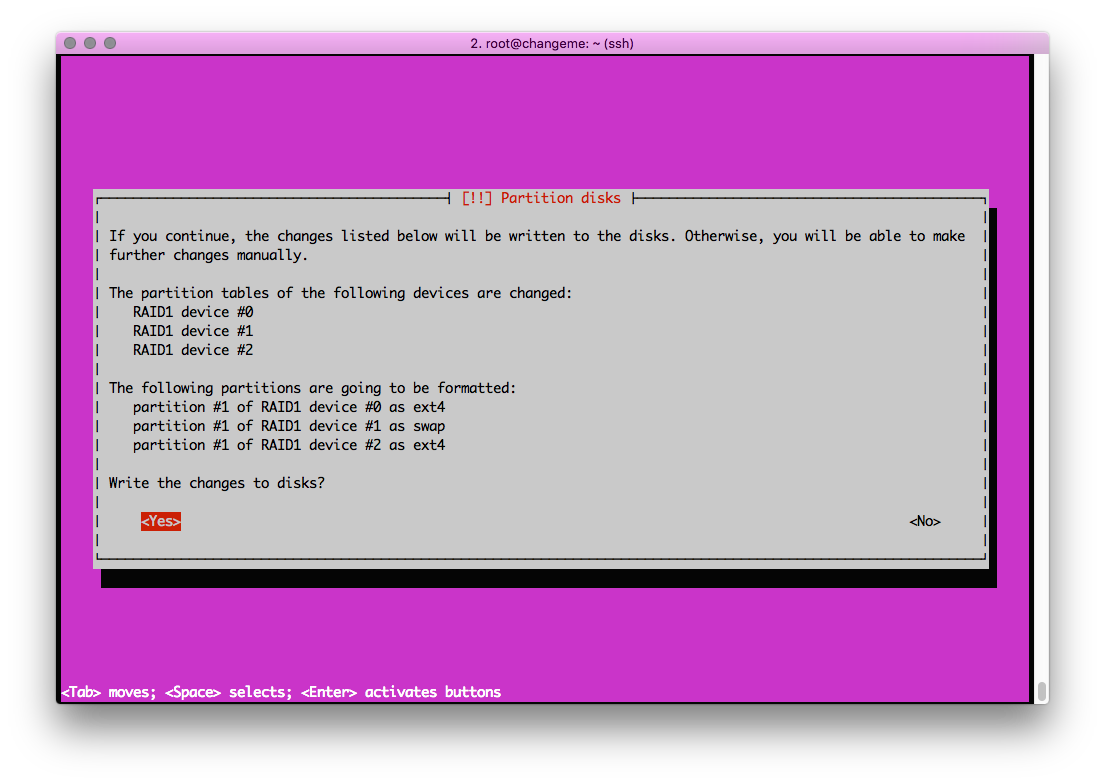Click the RAID1 device #1 line

coord(193,331)
